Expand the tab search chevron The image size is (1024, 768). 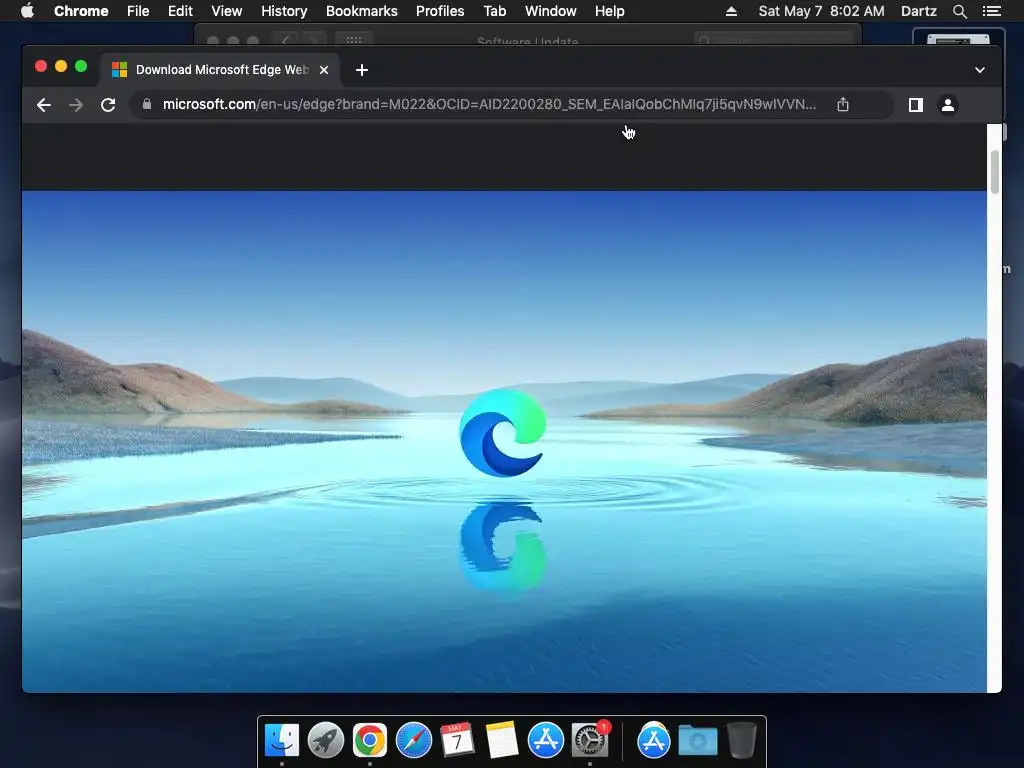pos(980,70)
